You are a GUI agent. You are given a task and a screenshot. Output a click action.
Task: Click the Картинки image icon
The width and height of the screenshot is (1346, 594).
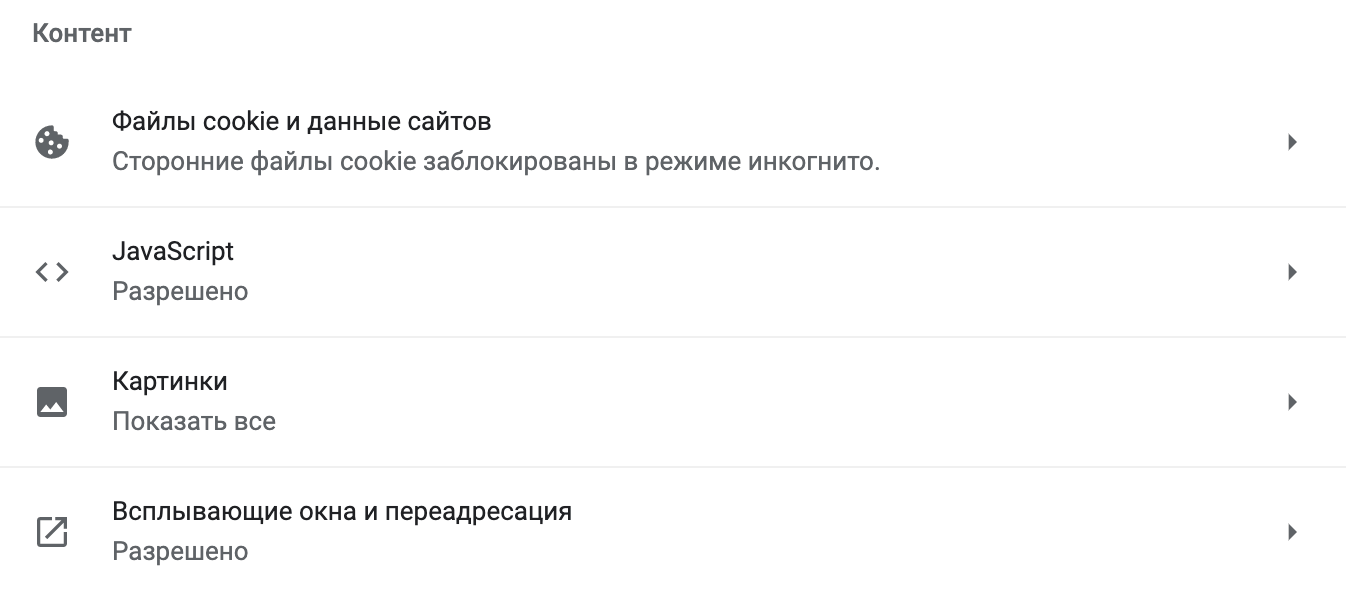51,402
